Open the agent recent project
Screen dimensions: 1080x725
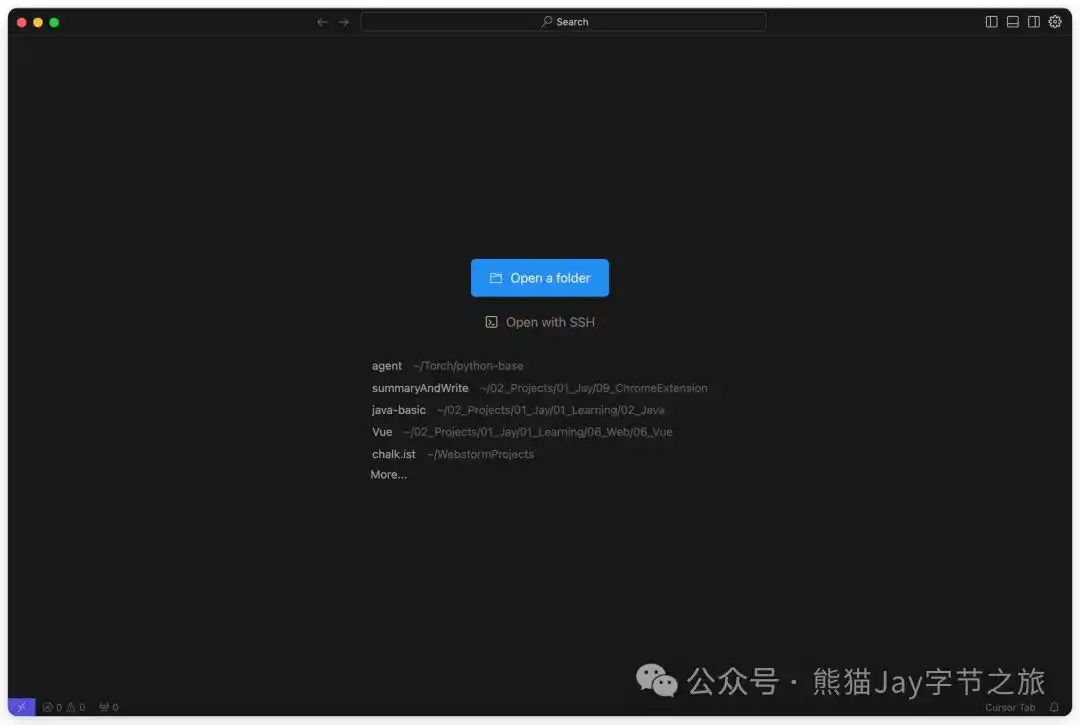tap(387, 365)
